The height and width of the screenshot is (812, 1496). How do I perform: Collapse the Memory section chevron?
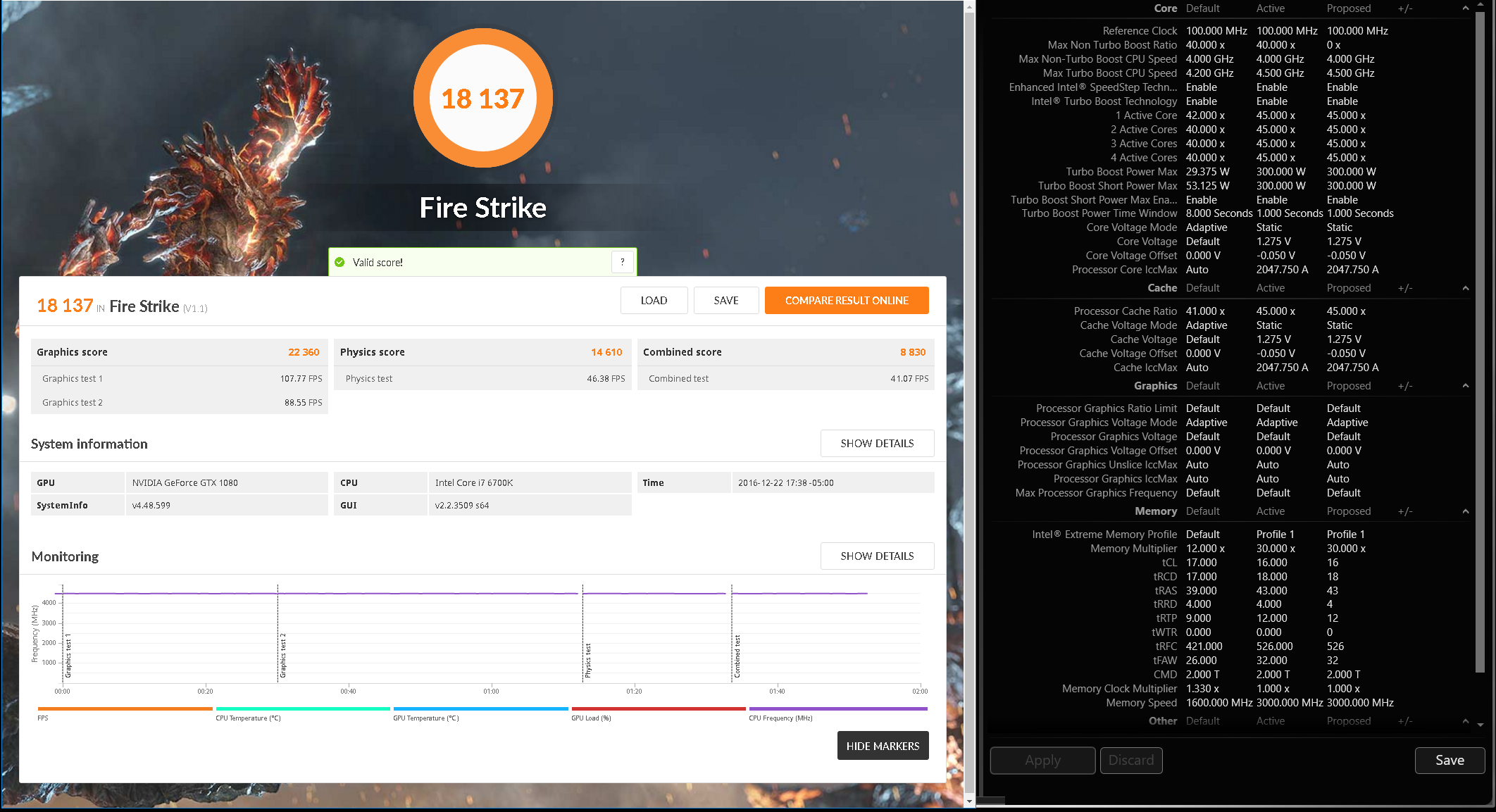[1466, 511]
